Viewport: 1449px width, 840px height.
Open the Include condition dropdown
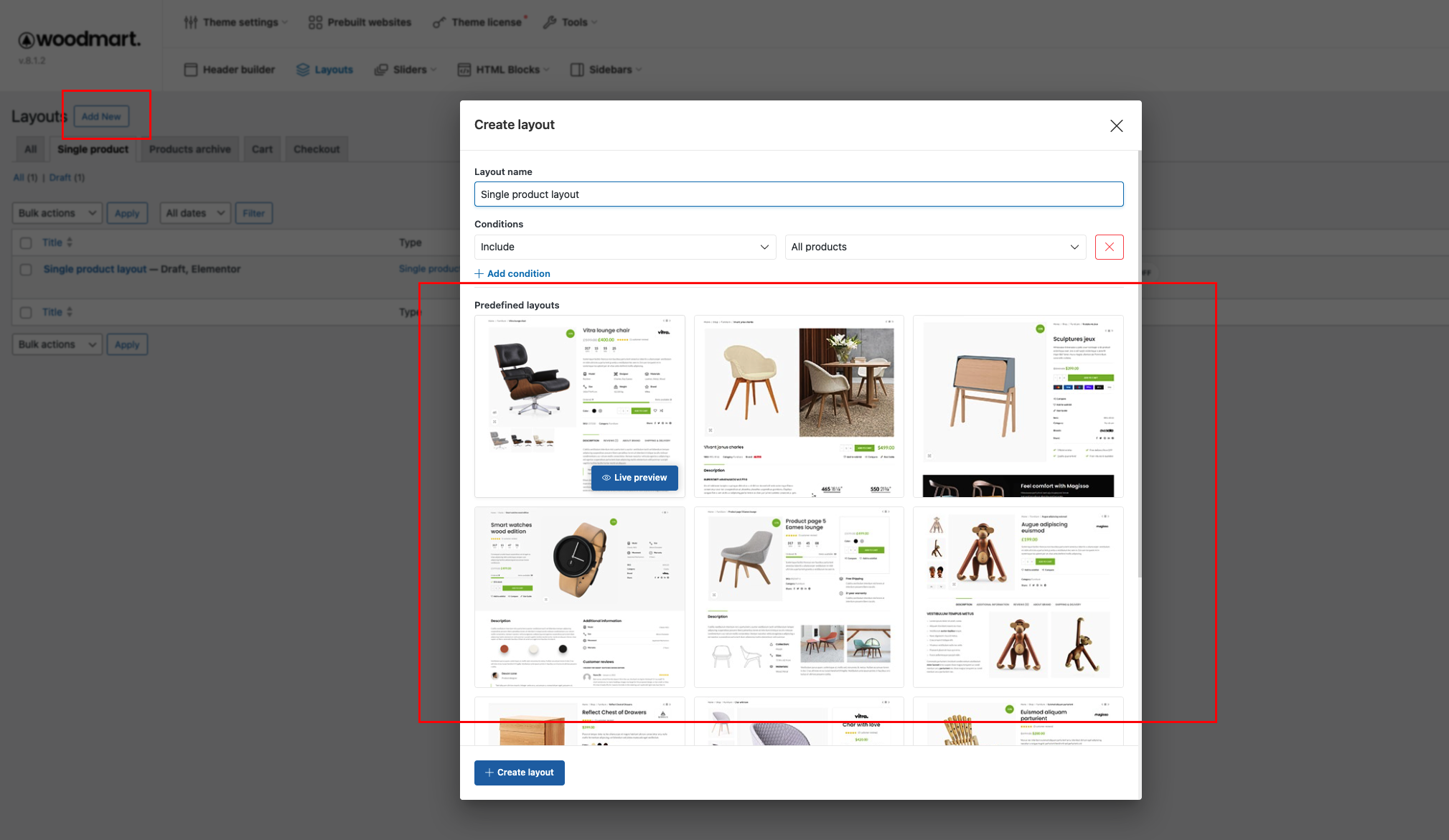(625, 247)
